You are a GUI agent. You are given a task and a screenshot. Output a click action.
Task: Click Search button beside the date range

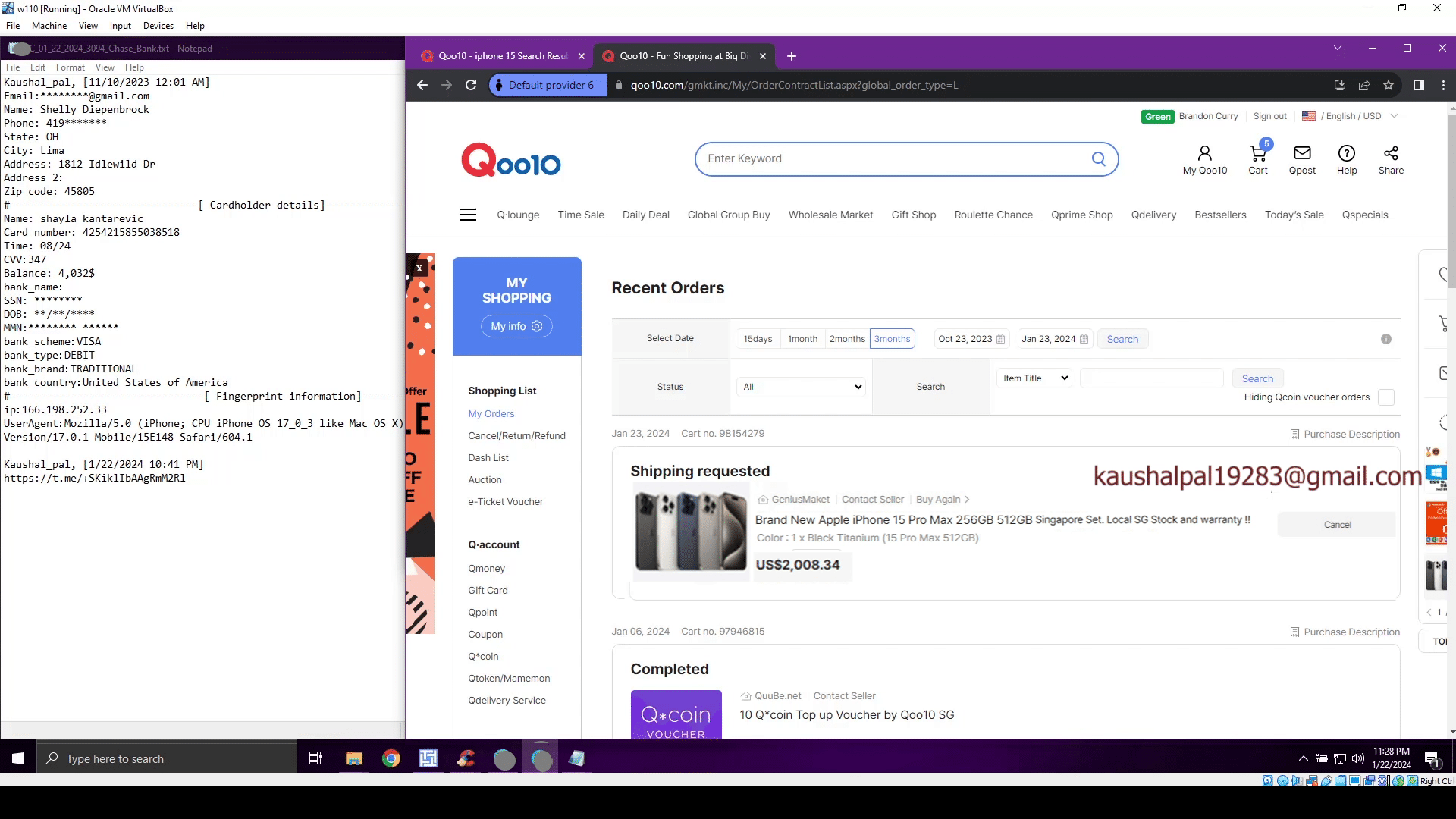coord(1122,339)
